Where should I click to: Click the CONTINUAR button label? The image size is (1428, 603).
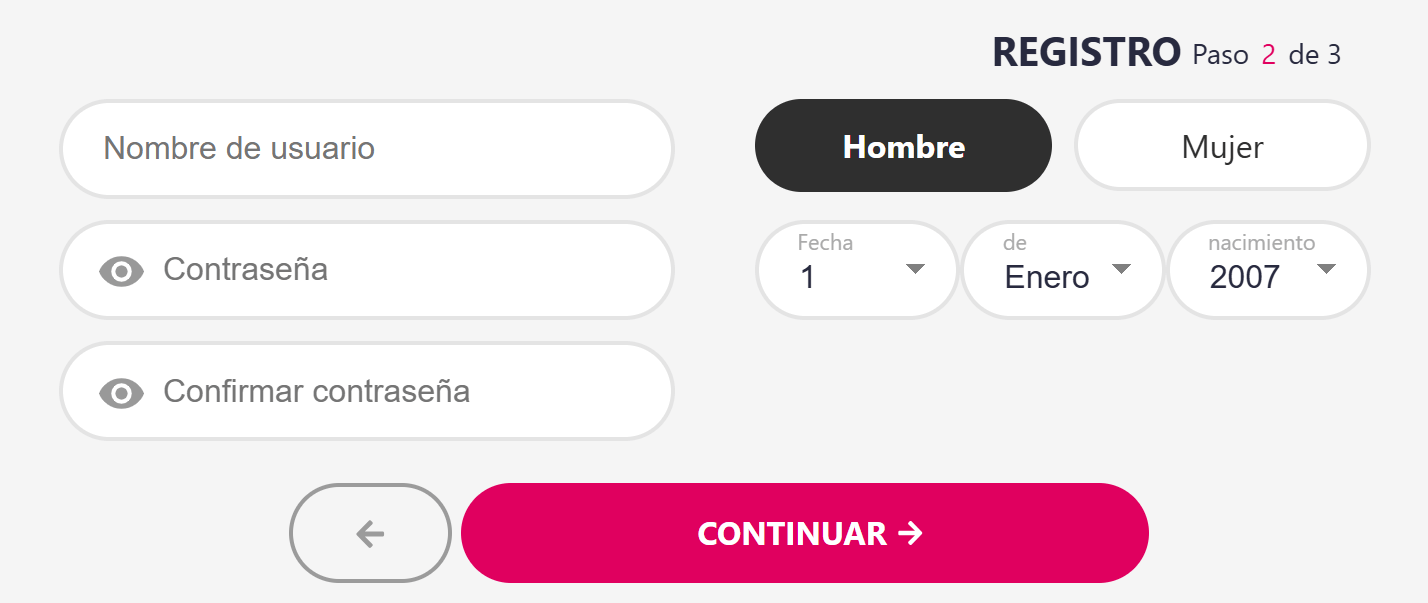(792, 534)
